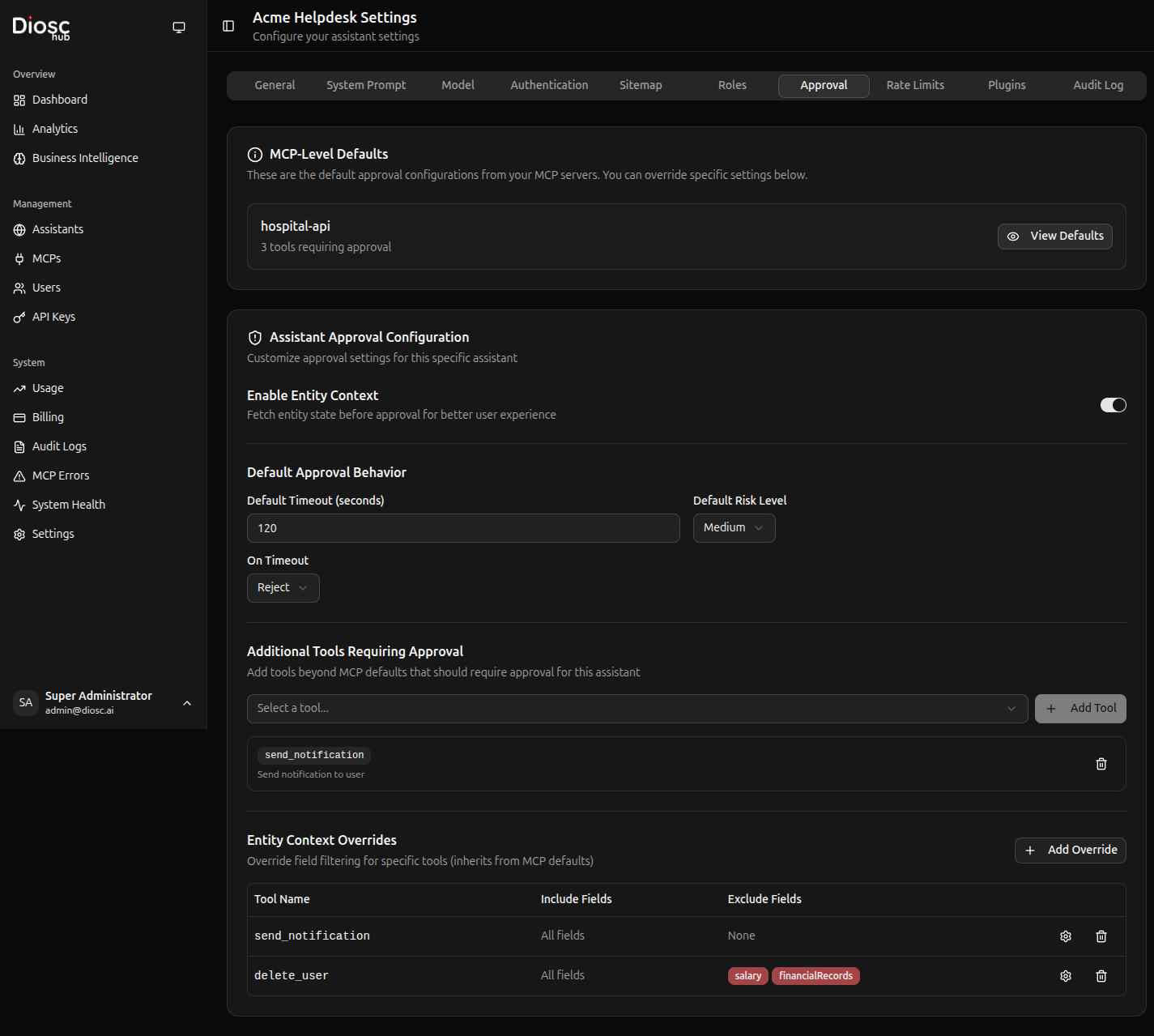Switch to the Rate Limits tab
The height and width of the screenshot is (1036, 1154).
point(915,85)
